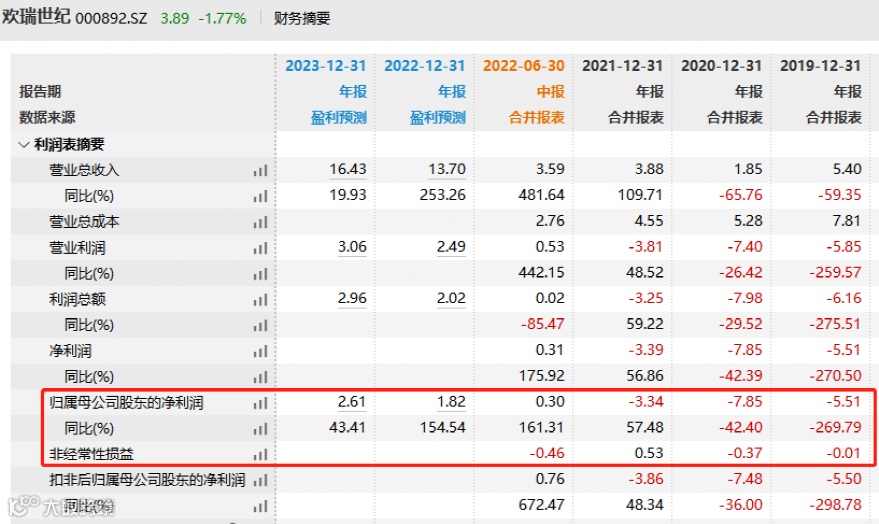Open chart icon for 同比(%) under 营业利润
The height and width of the screenshot is (524, 879).
point(260,274)
